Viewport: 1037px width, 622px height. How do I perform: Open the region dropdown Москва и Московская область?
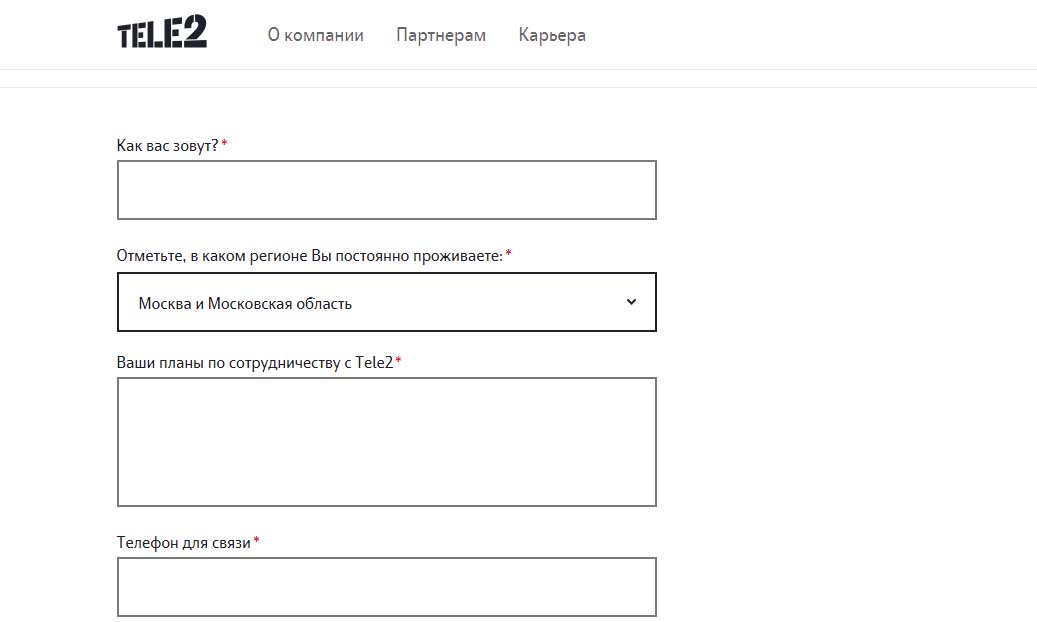click(387, 302)
